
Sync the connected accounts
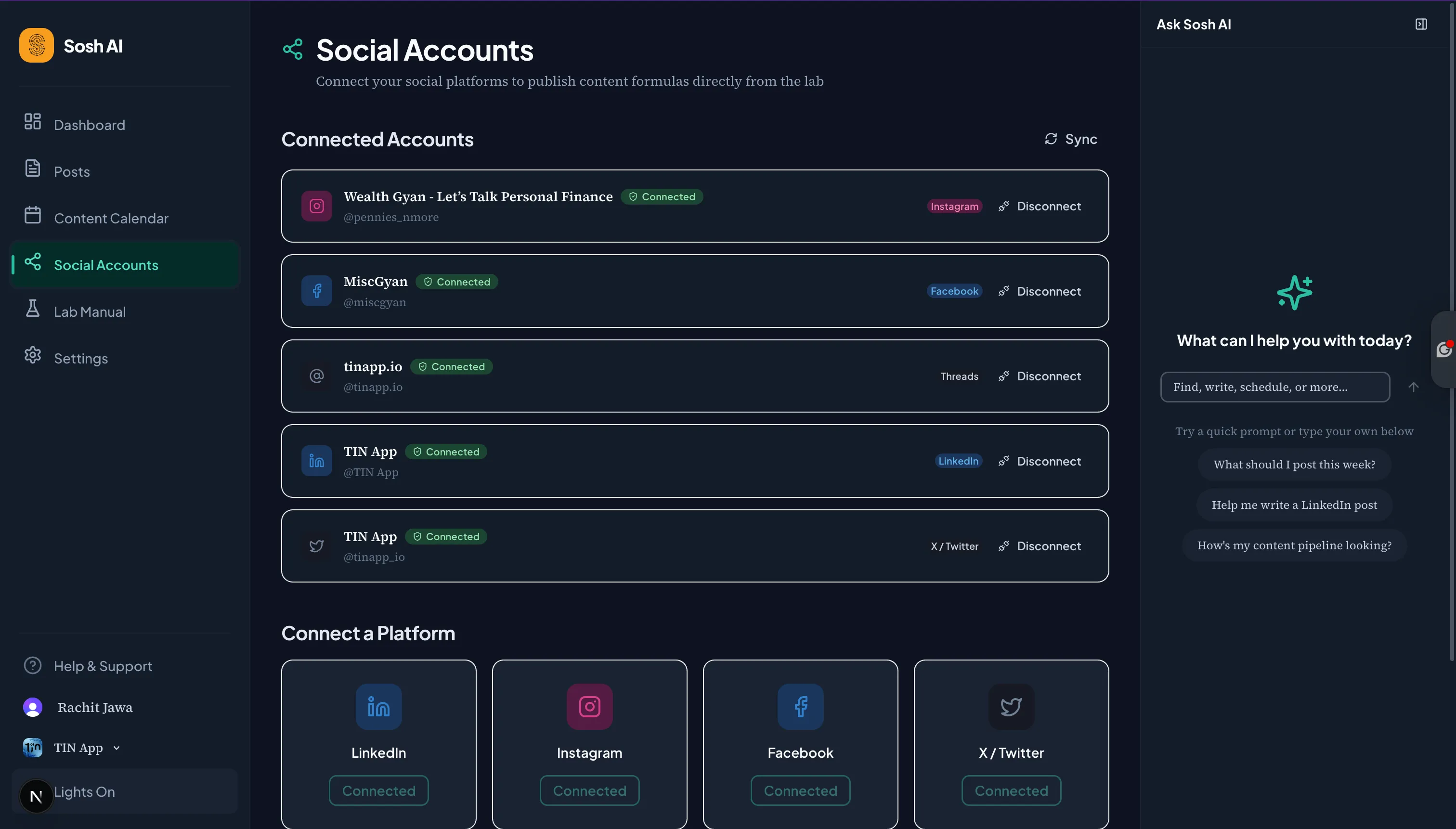click(1070, 139)
